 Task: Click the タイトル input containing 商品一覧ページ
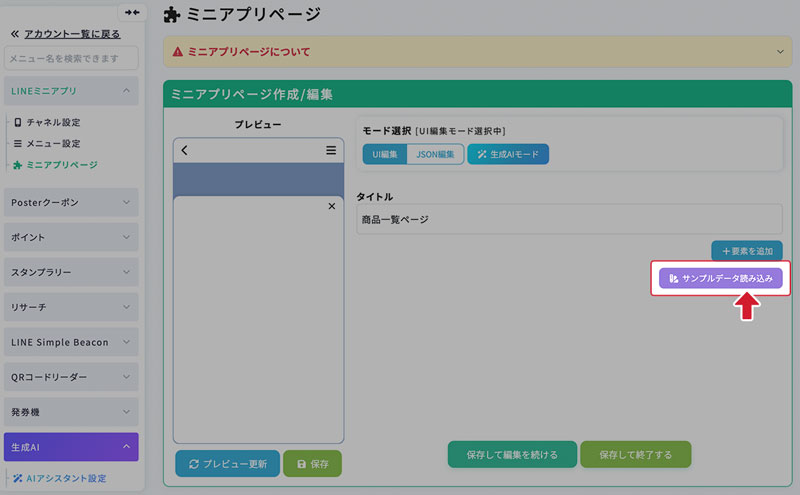569,219
